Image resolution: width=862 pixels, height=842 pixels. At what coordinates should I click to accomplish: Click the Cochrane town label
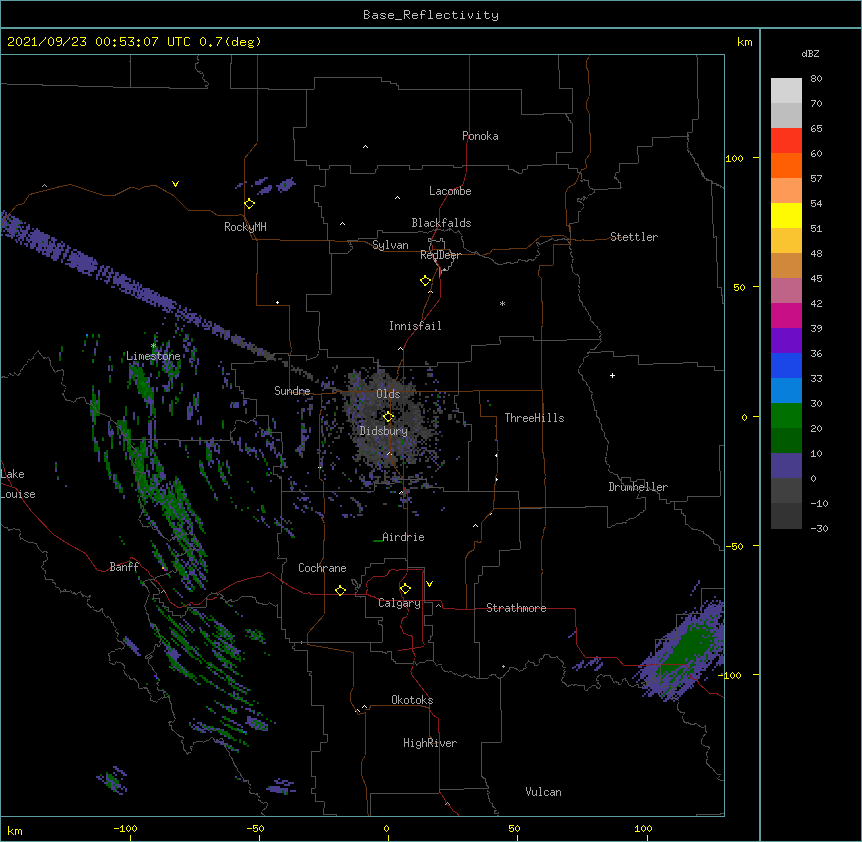pos(322,568)
